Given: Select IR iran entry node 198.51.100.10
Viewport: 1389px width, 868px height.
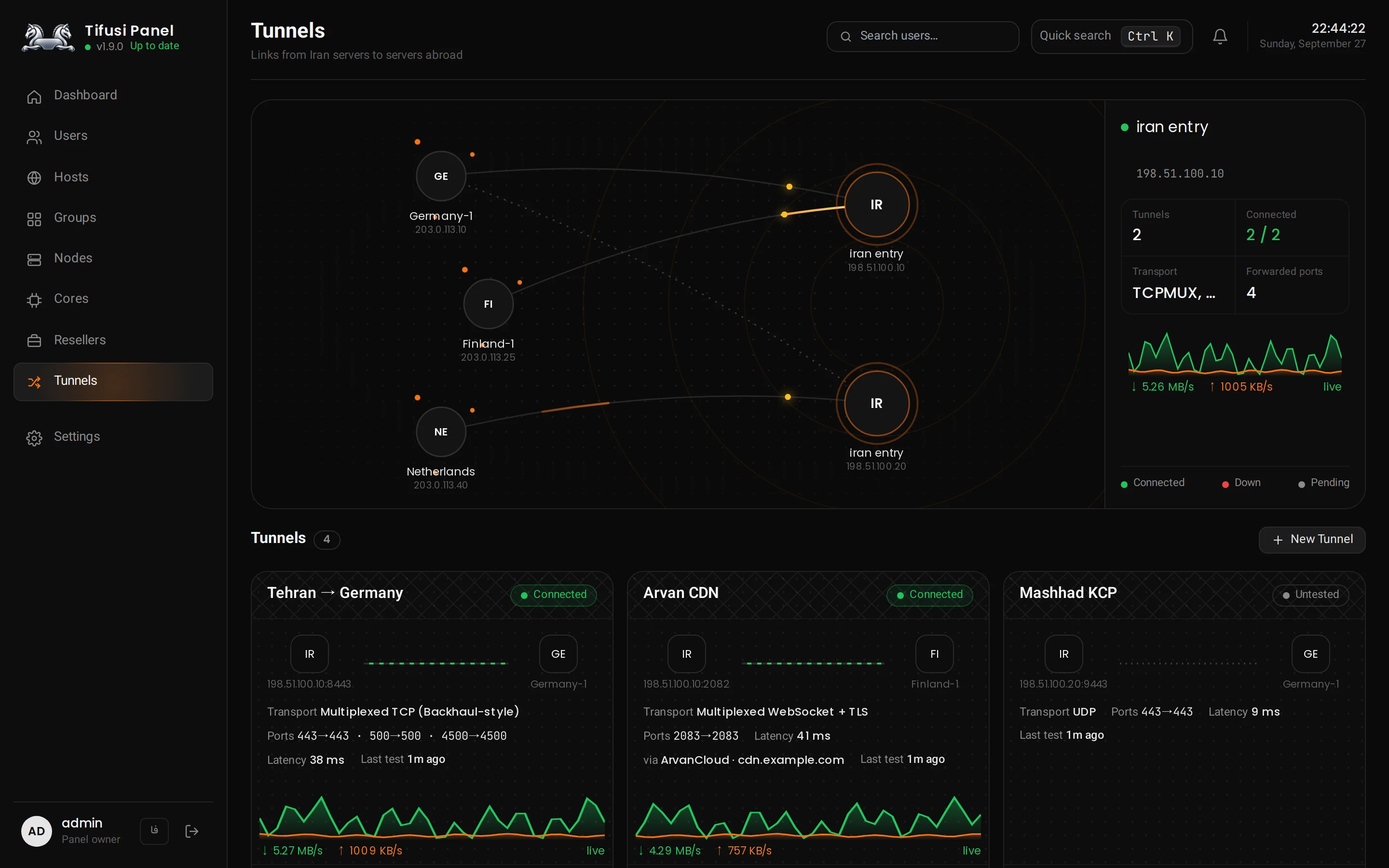Looking at the screenshot, I should click(876, 205).
